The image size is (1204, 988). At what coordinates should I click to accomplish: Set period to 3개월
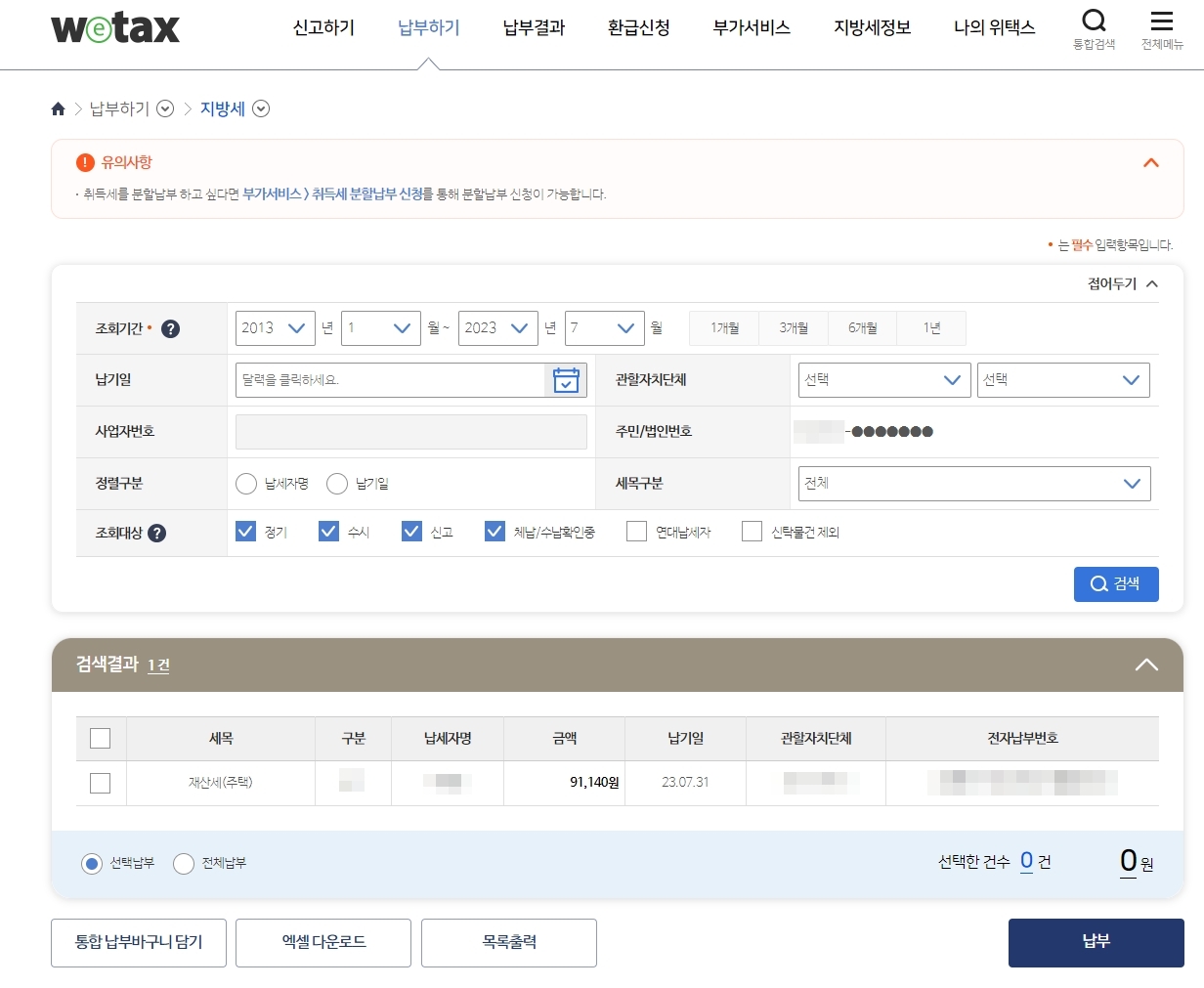coord(794,328)
